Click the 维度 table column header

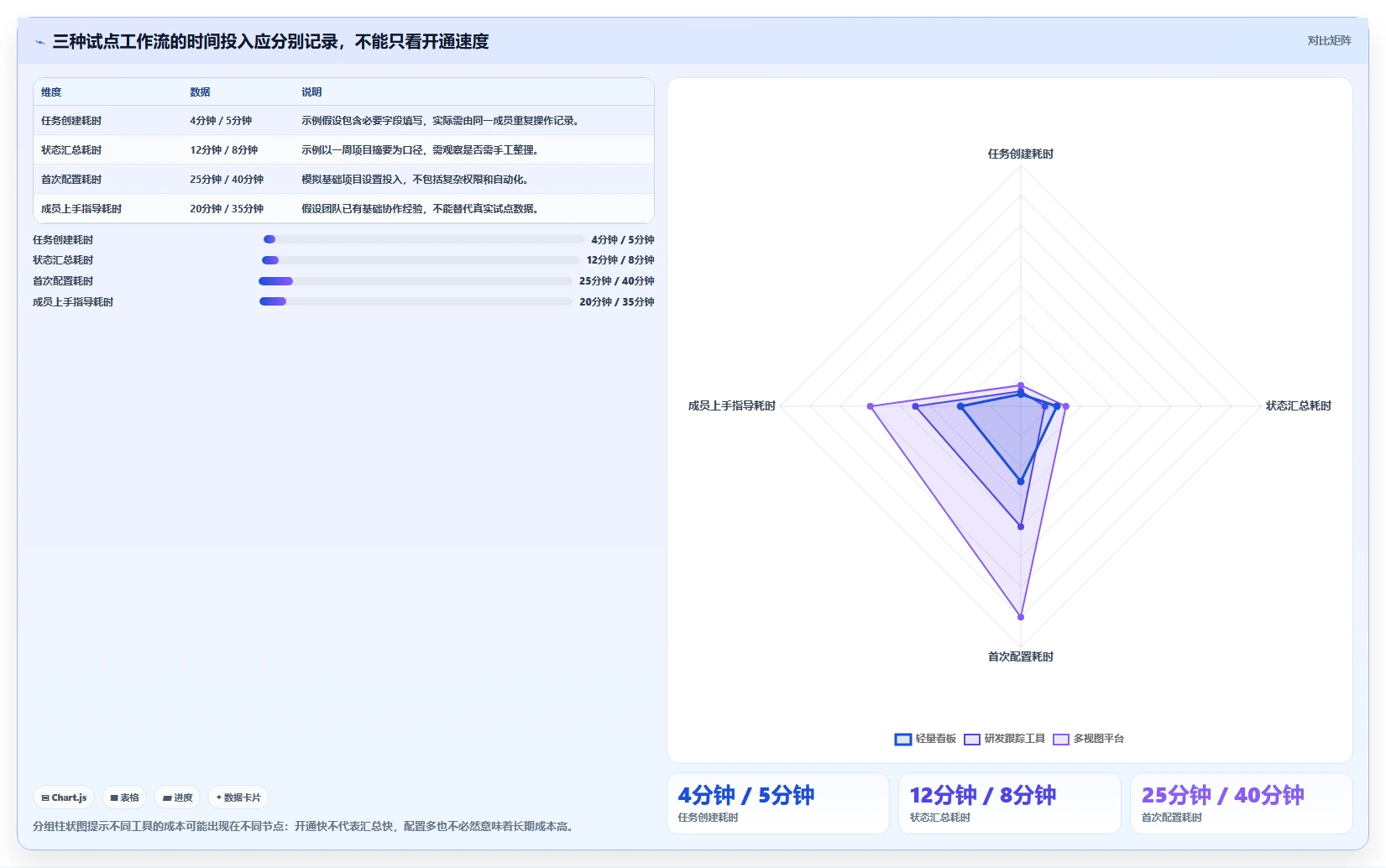tap(51, 92)
